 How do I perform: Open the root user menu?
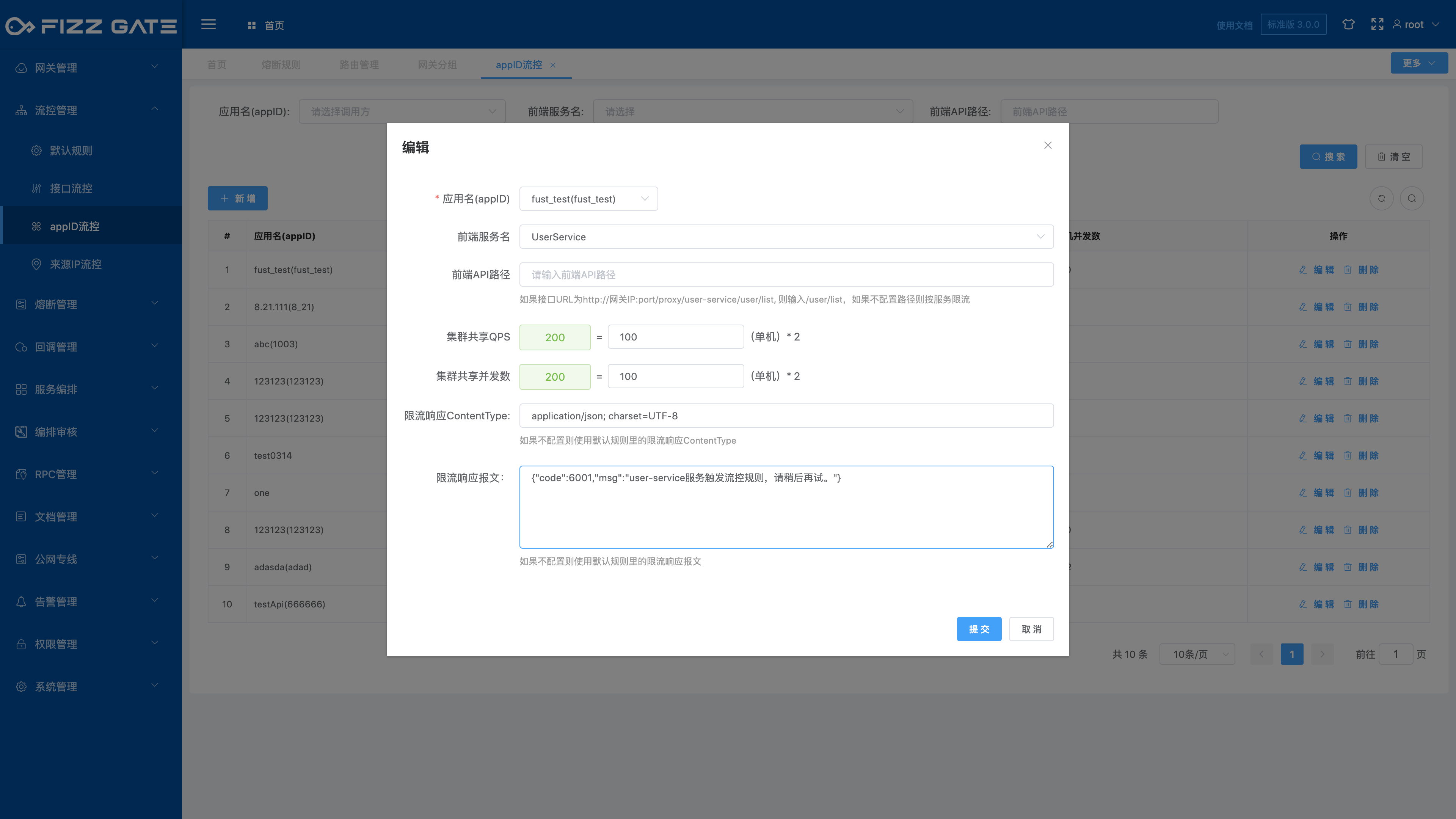click(1416, 24)
